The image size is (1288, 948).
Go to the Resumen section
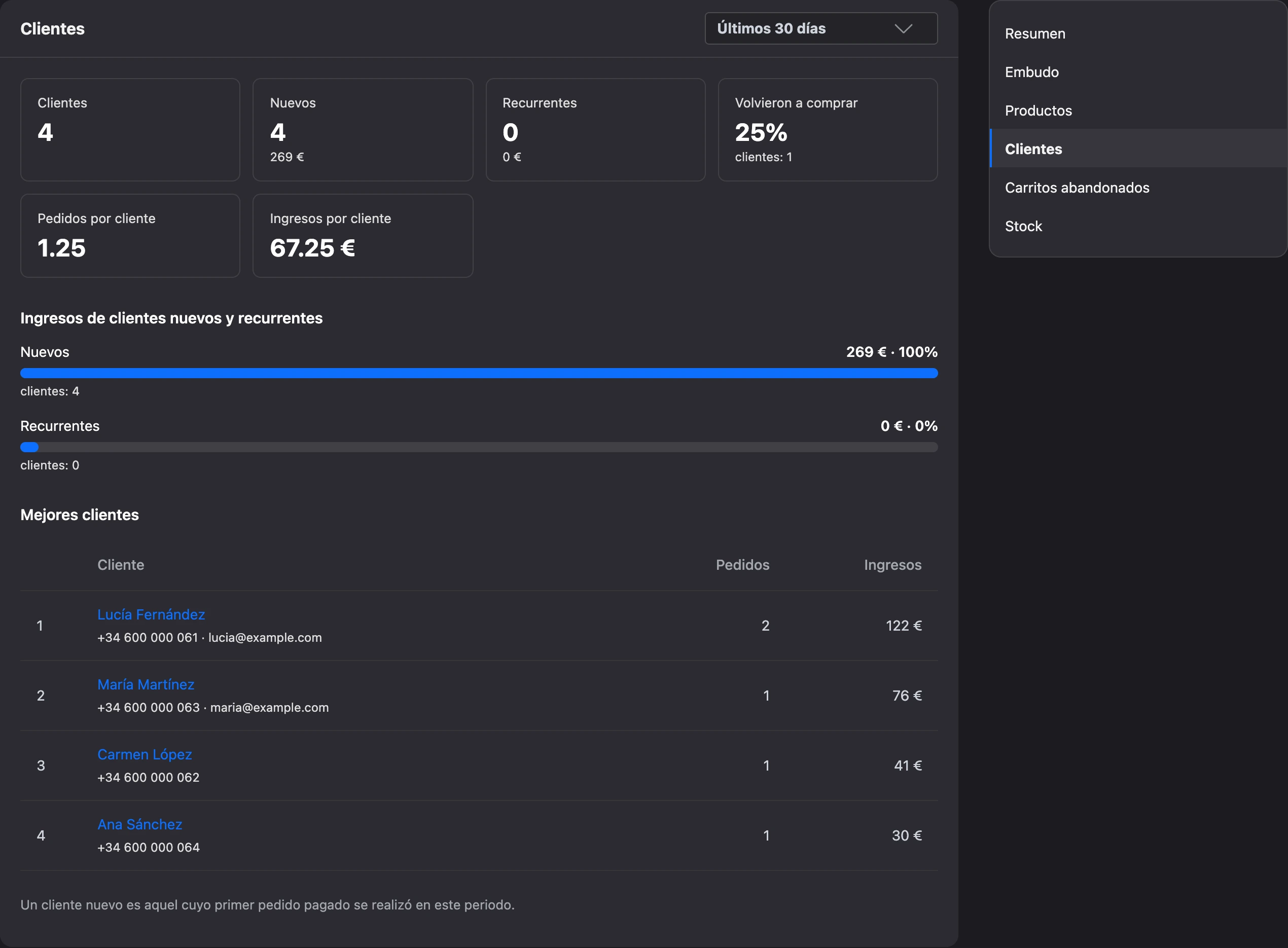1138,33
